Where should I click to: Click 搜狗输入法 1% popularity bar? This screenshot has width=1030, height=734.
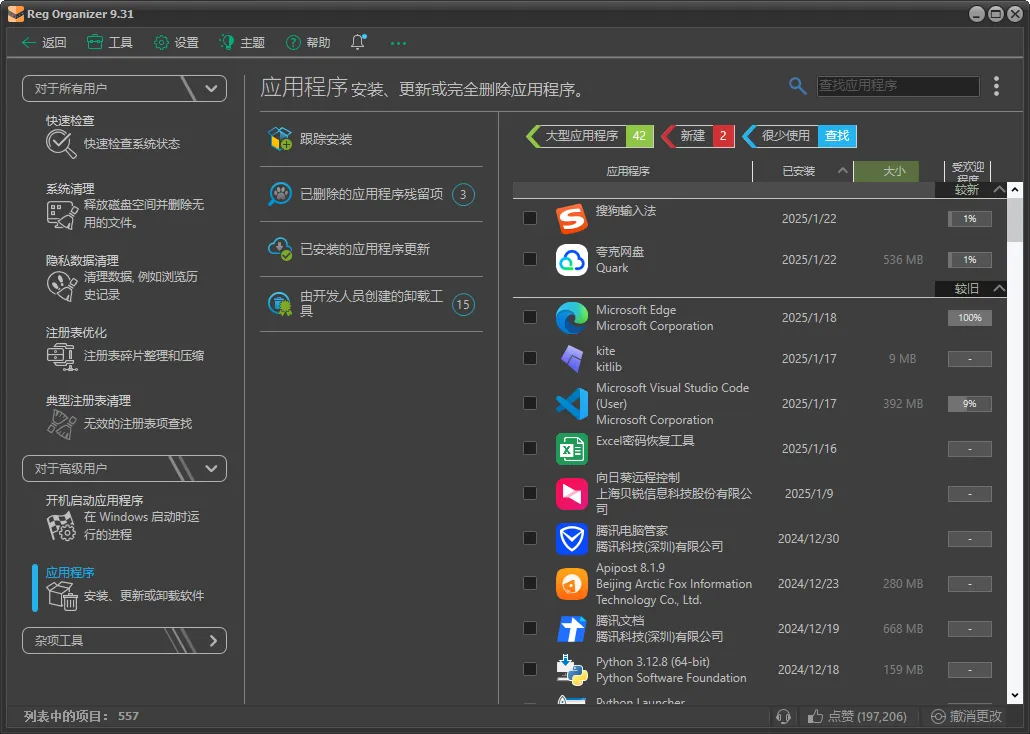(970, 219)
